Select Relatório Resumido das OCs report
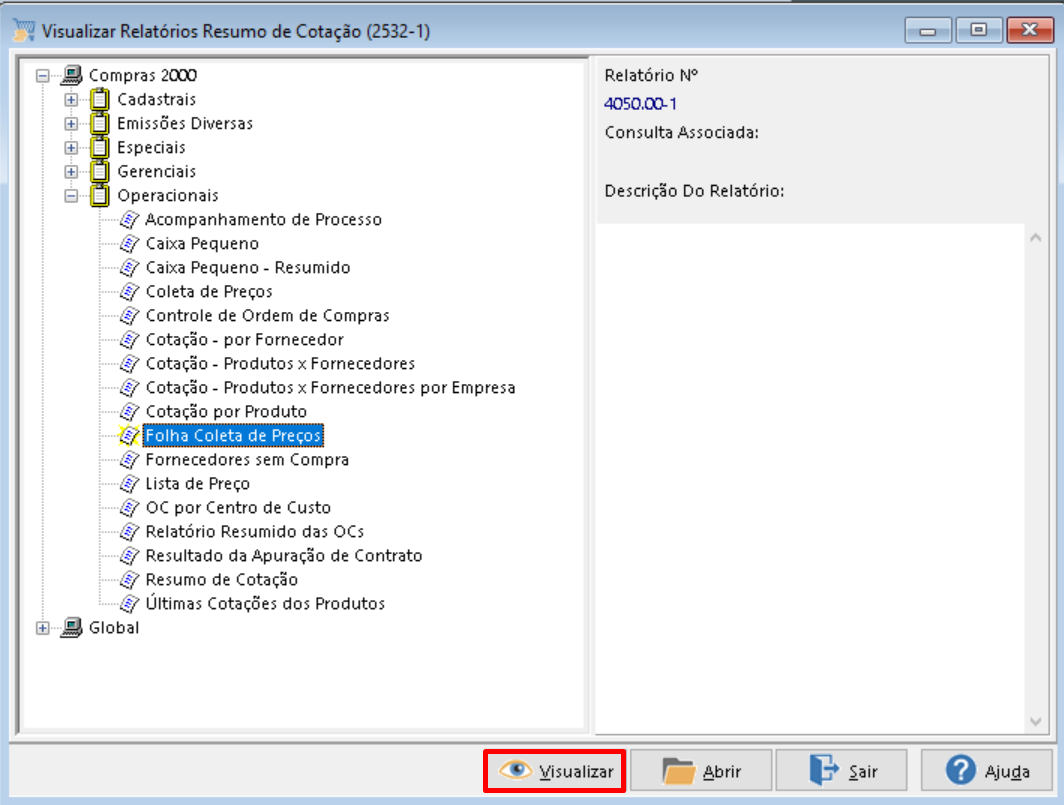Image resolution: width=1064 pixels, height=805 pixels. click(254, 531)
